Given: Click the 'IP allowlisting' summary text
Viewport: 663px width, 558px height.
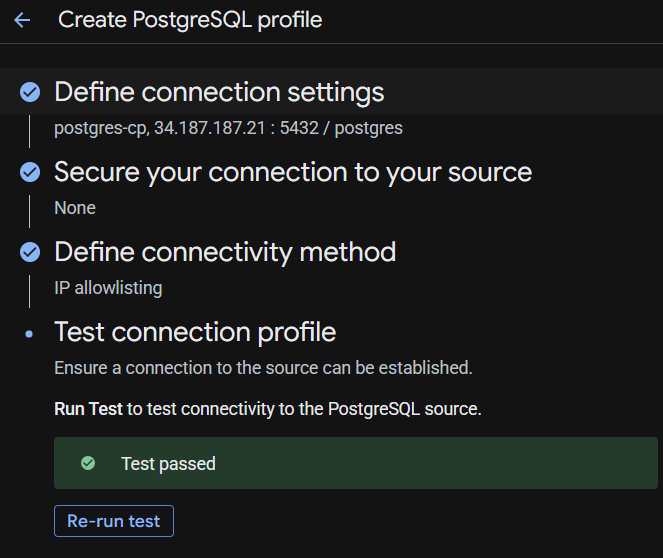Looking at the screenshot, I should pos(108,288).
